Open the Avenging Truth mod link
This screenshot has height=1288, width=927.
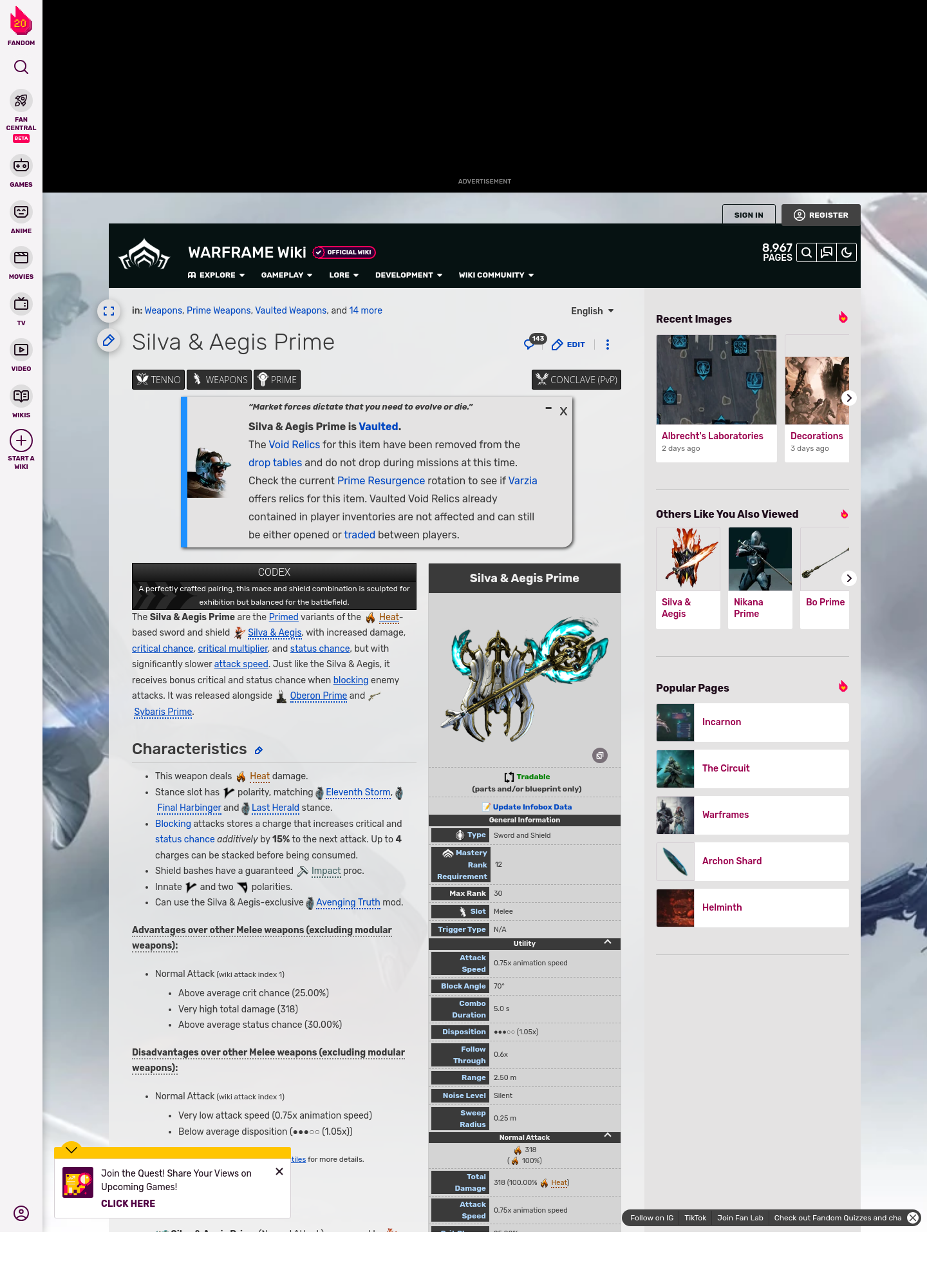348,902
